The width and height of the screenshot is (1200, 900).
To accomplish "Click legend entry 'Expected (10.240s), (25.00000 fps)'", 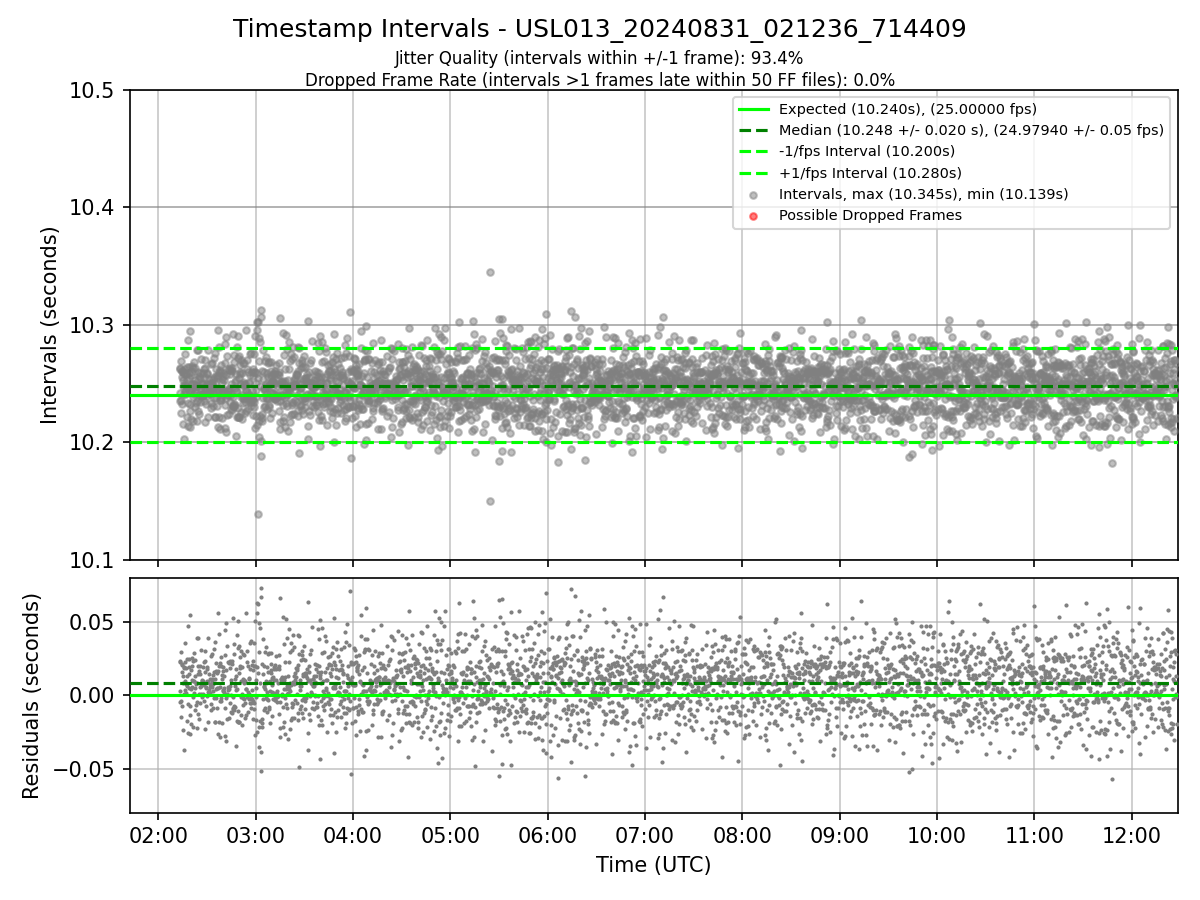I will coord(907,109).
